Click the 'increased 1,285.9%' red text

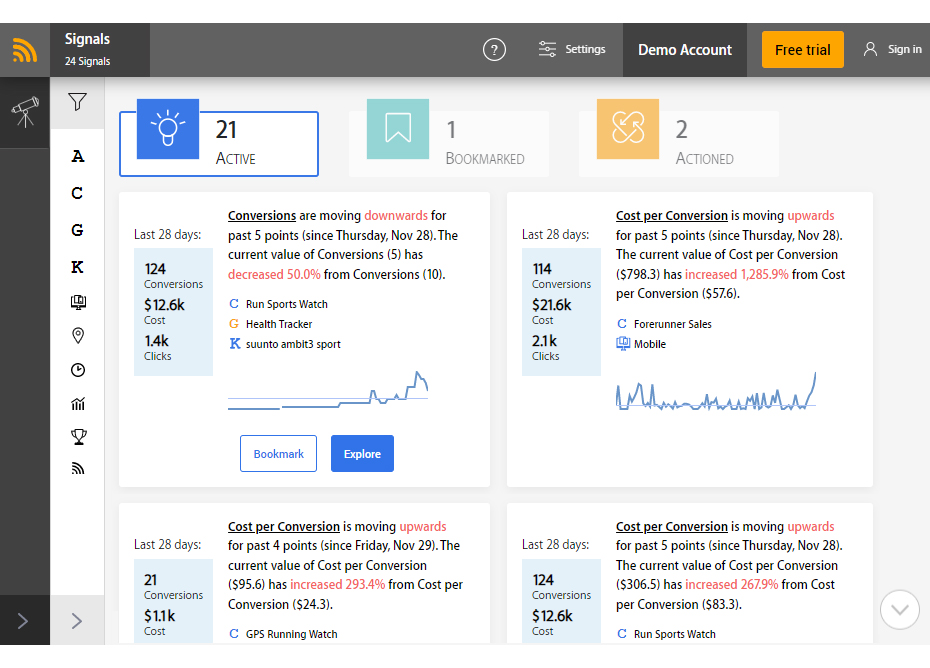737,274
